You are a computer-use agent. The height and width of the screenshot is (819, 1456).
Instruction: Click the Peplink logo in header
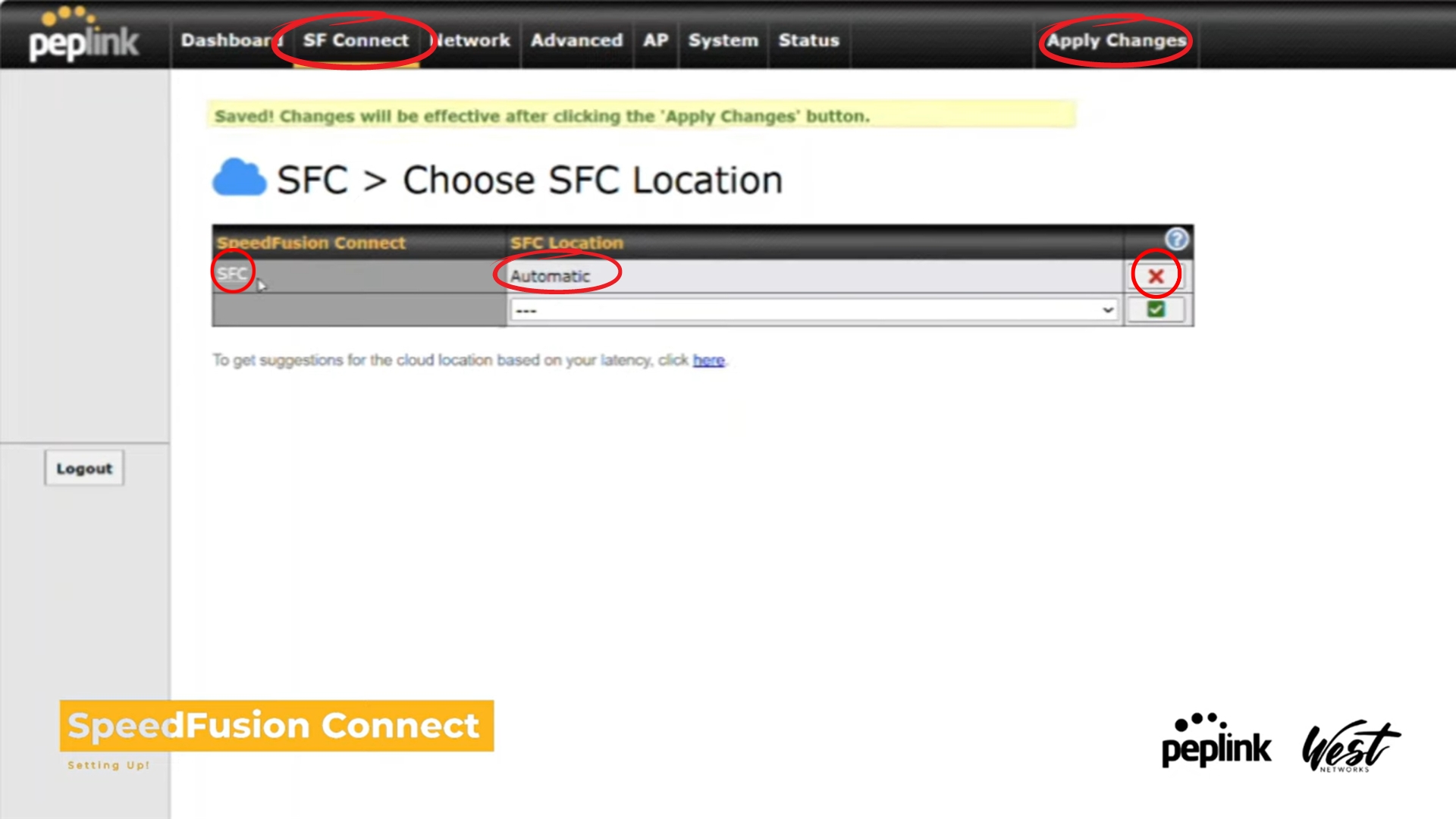tap(83, 36)
